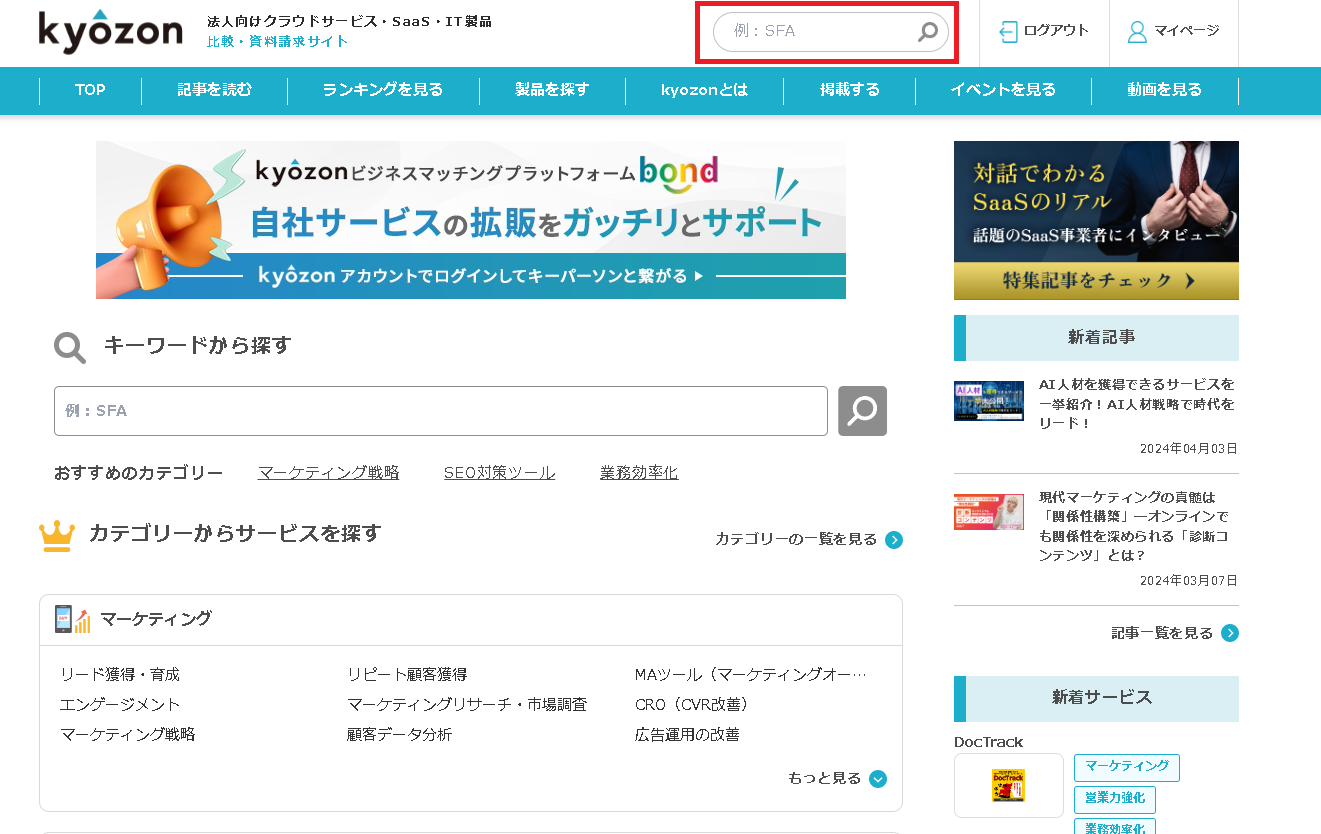Open カテゴリーの一覧を見る link
Screen dimensions: 1321x834
coord(796,540)
